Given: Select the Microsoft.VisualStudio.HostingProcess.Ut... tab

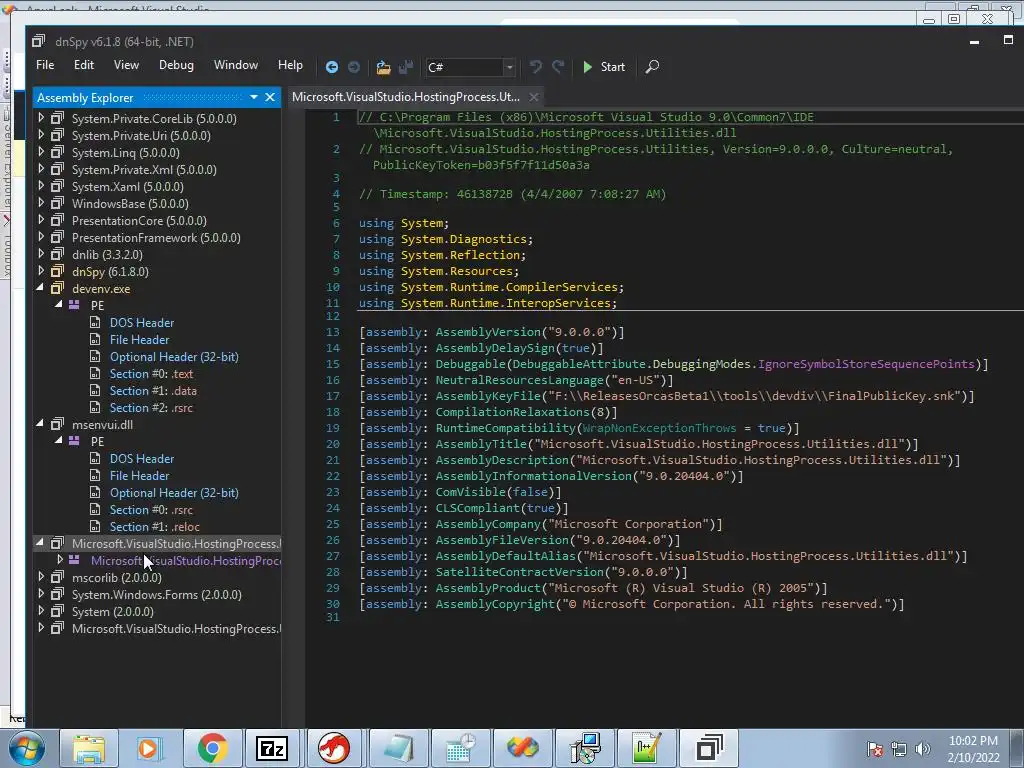Looking at the screenshot, I should point(406,97).
